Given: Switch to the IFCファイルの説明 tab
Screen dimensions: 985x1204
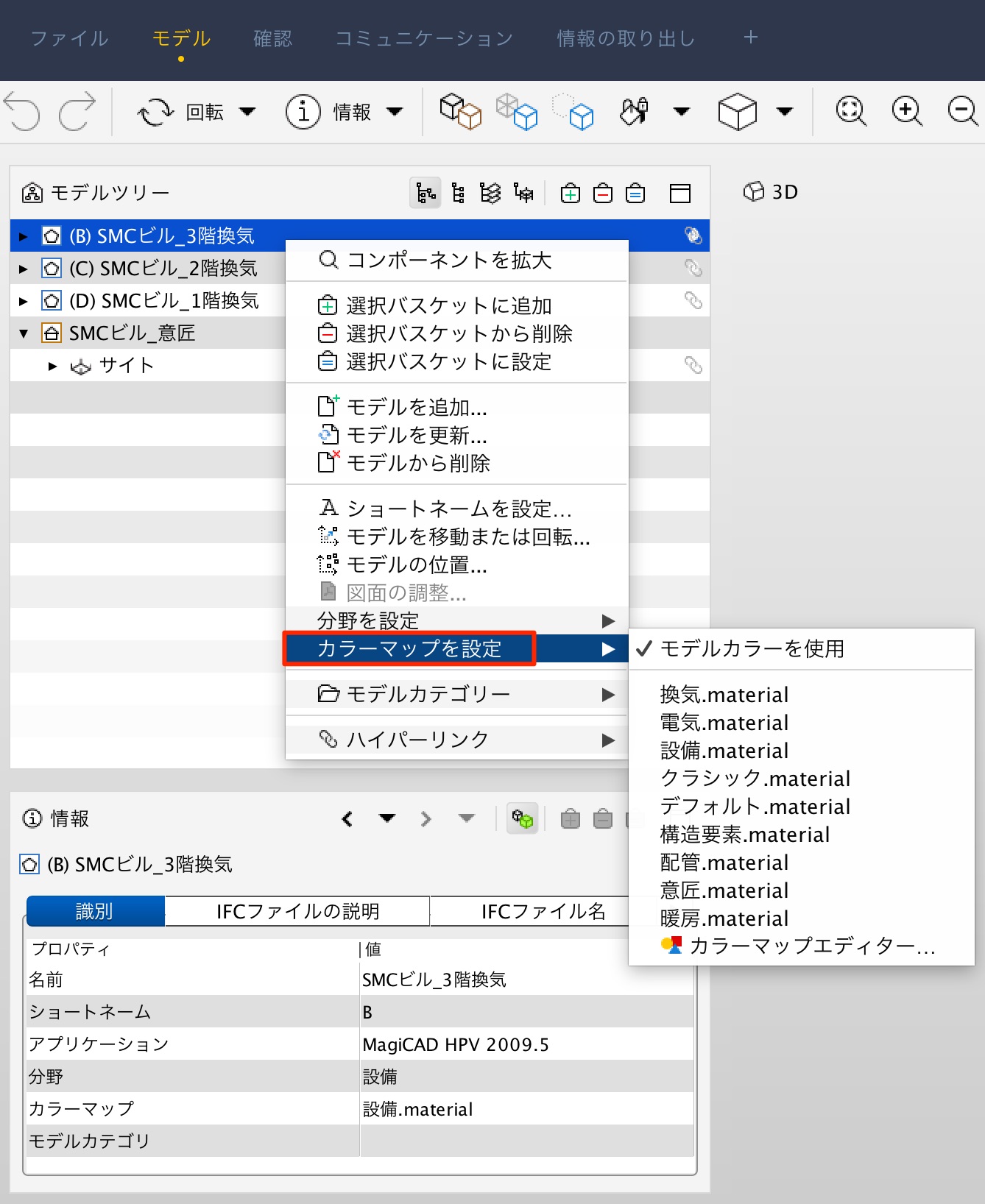Looking at the screenshot, I should pos(297,911).
